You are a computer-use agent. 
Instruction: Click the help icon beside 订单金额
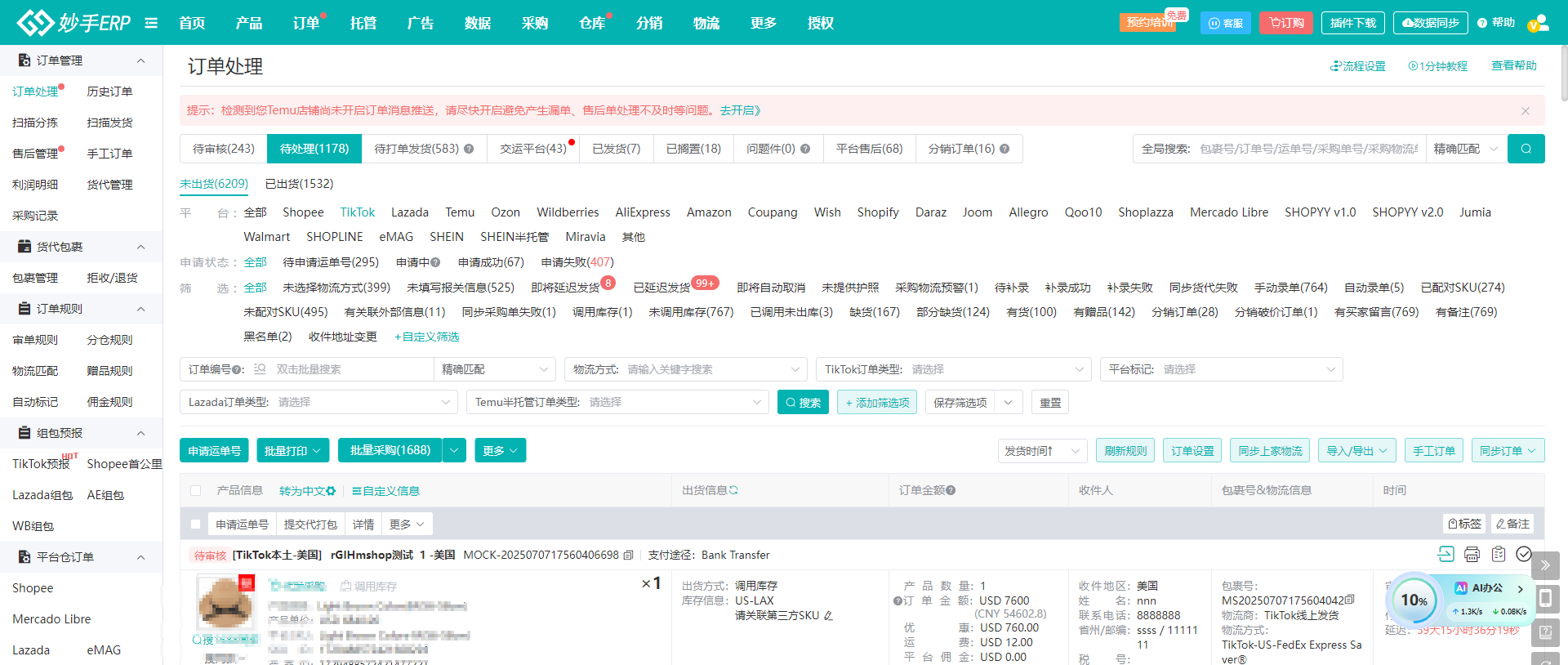[951, 490]
